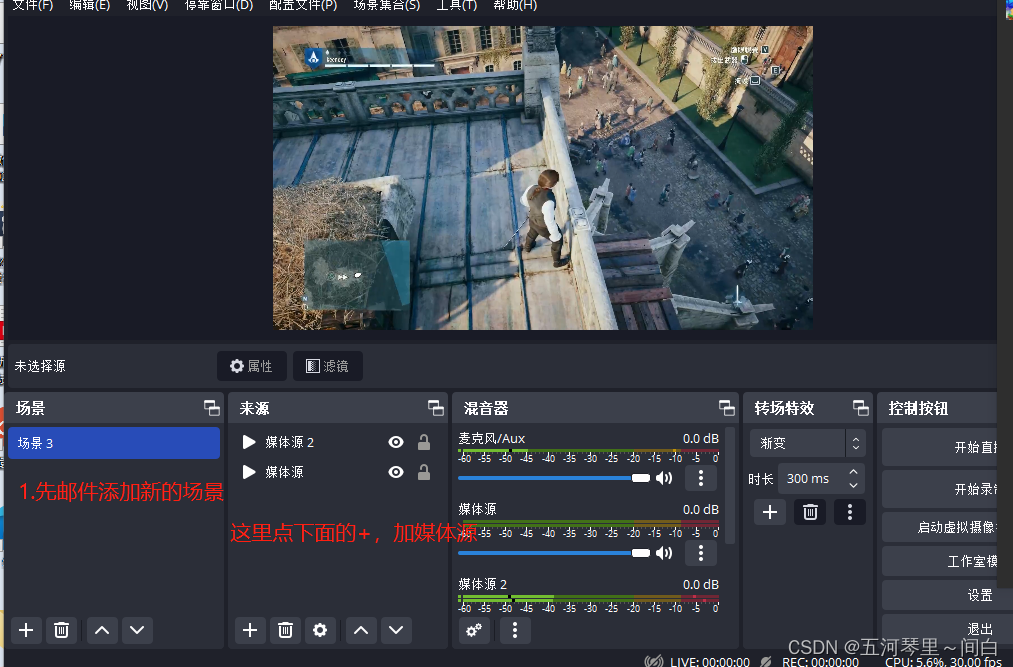The height and width of the screenshot is (667, 1013).
Task: Add a new scene with the plus button
Action: (x=26, y=630)
